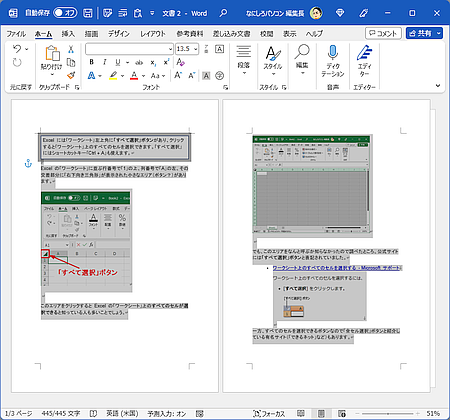Image resolution: width=450 pixels, height=420 pixels.
Task: Toggle Character Shading icon
Action: 206,76
